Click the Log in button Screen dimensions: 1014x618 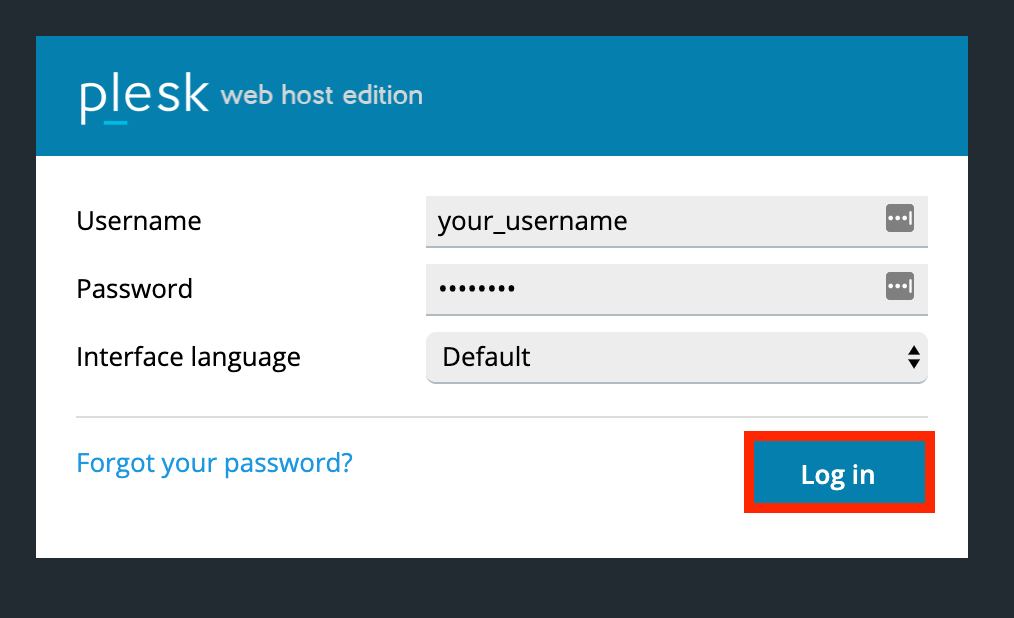tap(839, 473)
